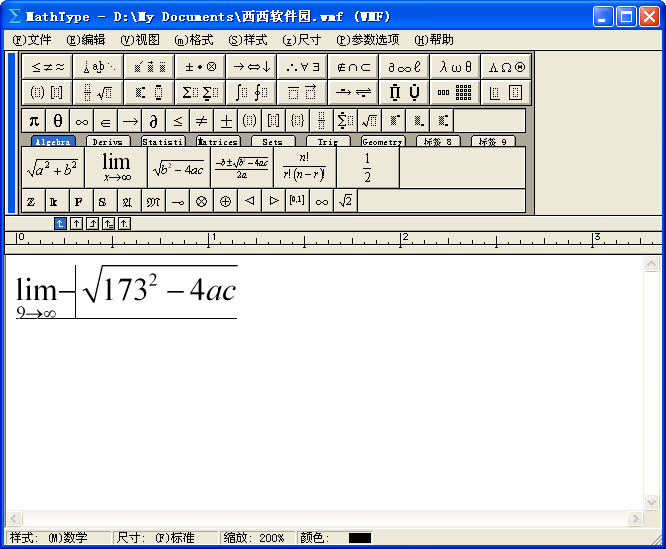Click the square root 173² − 4ac in equation

160,290
